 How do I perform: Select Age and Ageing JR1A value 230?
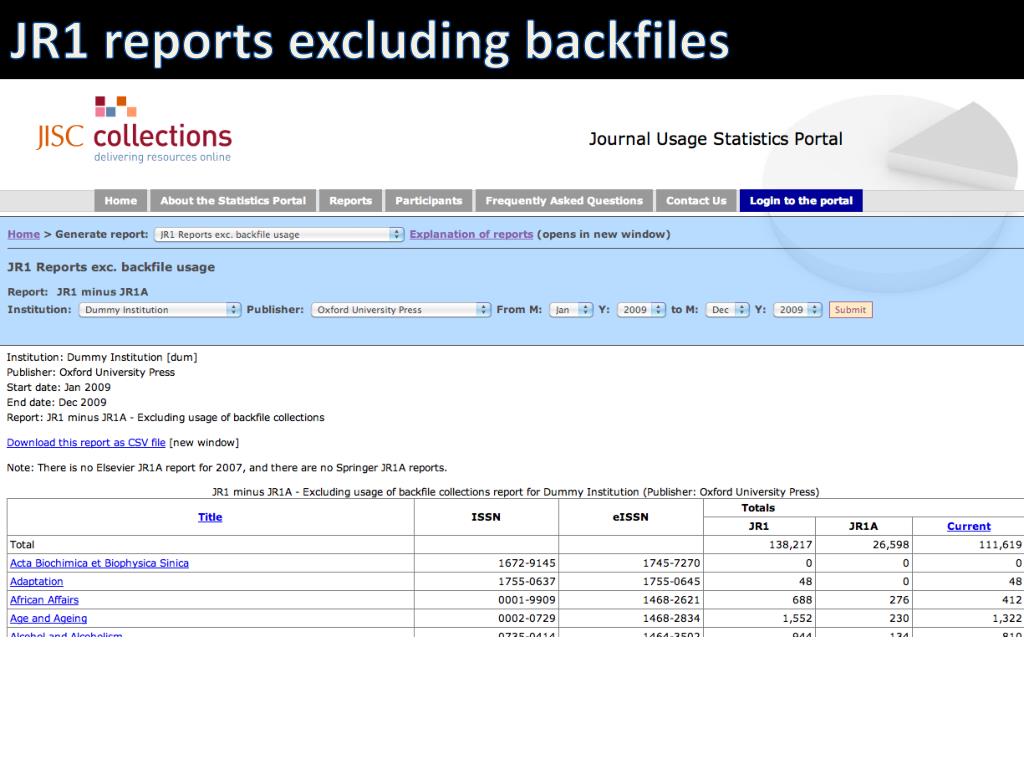pos(899,618)
